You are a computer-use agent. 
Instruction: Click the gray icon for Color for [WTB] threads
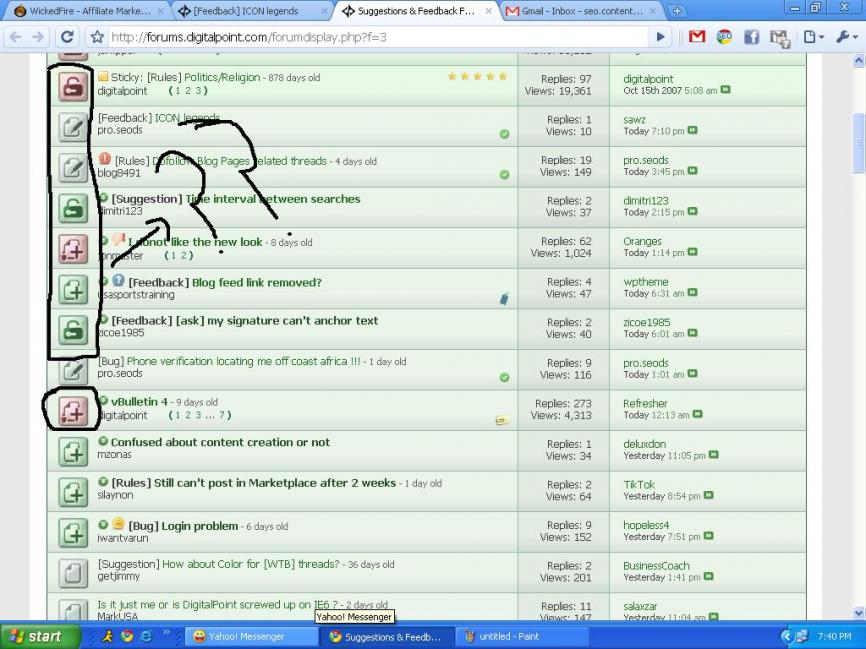[x=73, y=573]
